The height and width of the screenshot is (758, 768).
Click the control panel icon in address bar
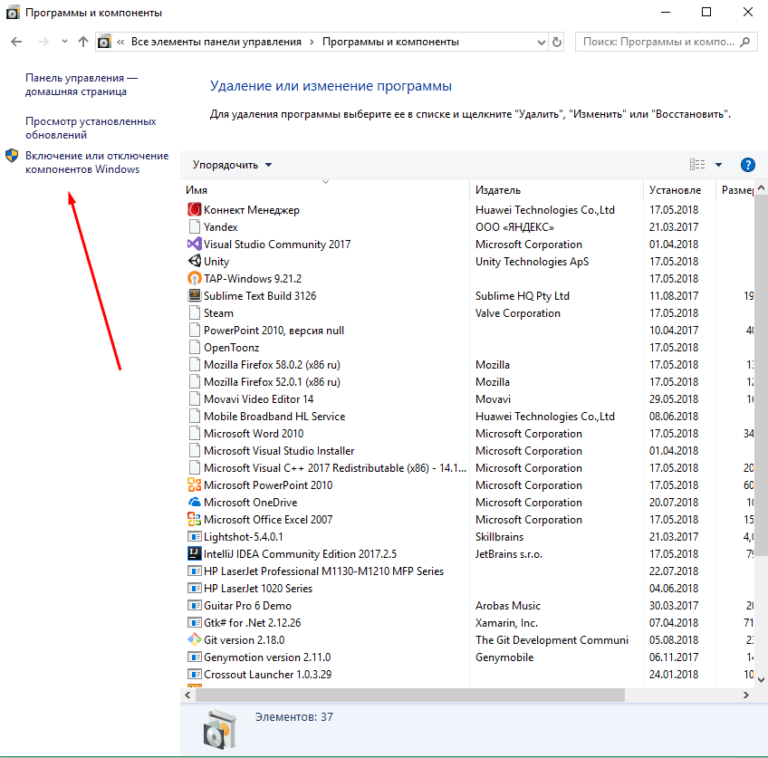tap(104, 42)
